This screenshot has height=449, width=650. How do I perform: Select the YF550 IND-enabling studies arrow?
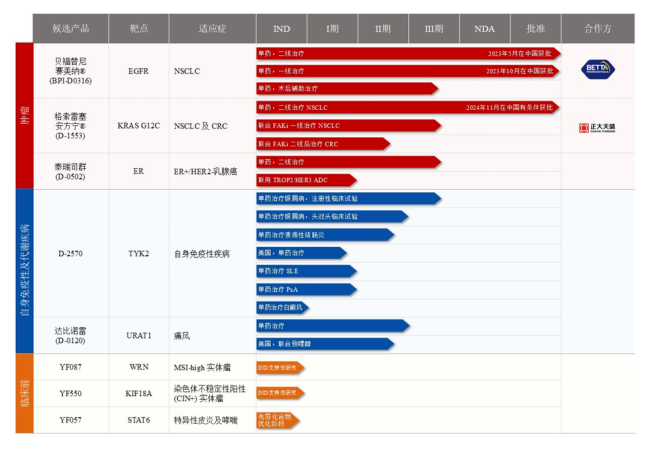coord(280,393)
